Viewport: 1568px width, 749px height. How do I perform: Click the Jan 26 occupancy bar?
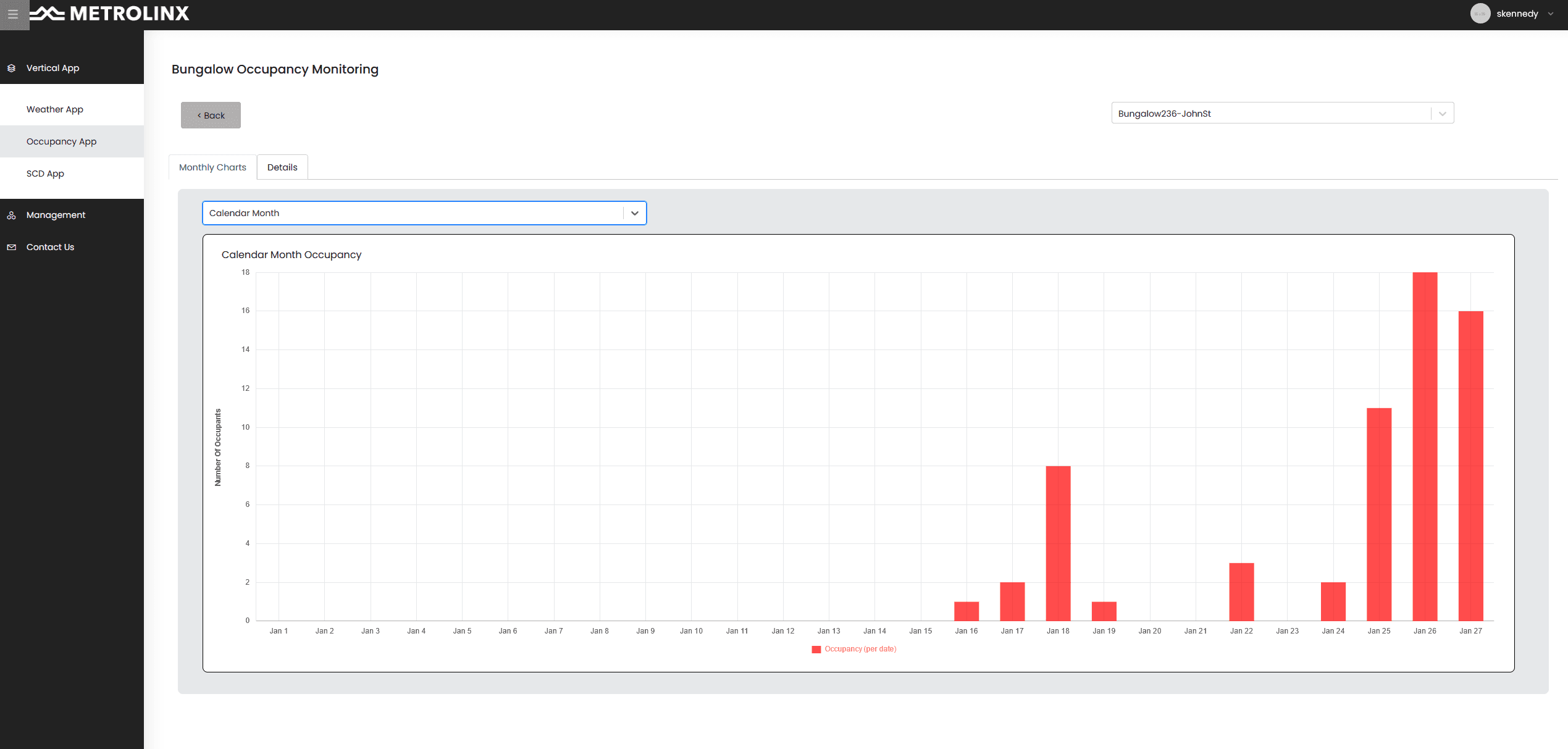[x=1425, y=446]
